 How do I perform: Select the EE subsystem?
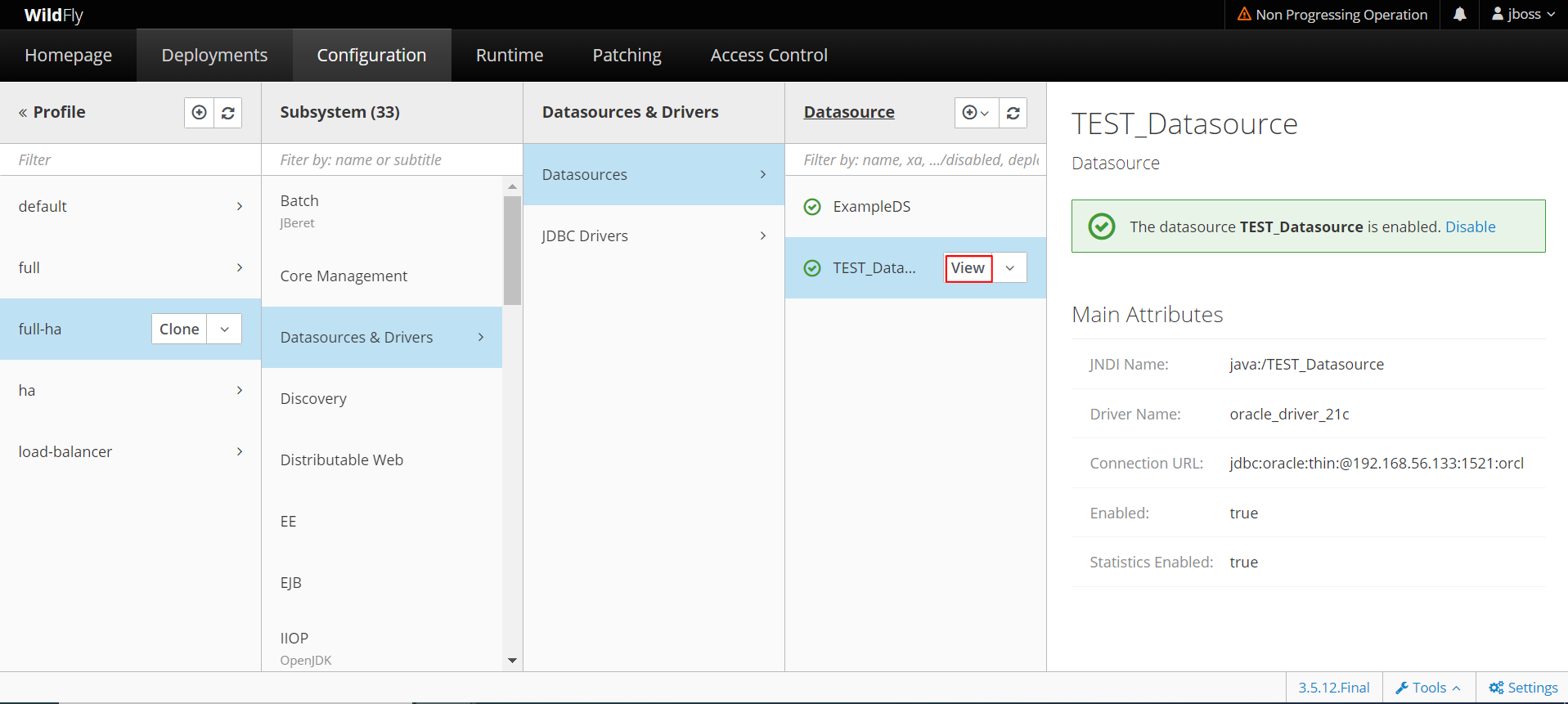[x=381, y=521]
